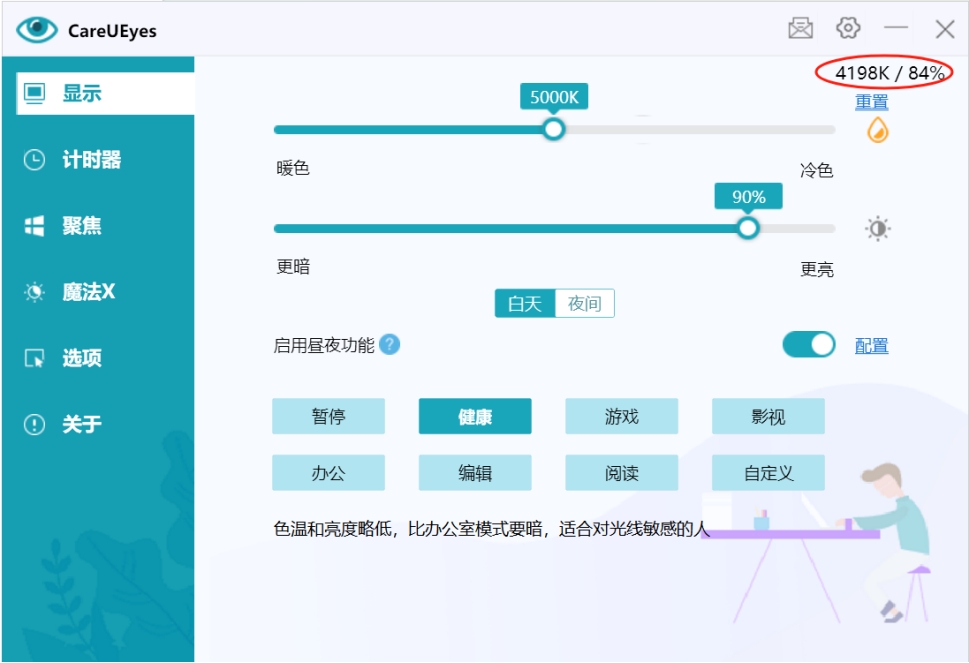Switch to the 魔法X section
This screenshot has width=969, height=663.
(x=87, y=292)
